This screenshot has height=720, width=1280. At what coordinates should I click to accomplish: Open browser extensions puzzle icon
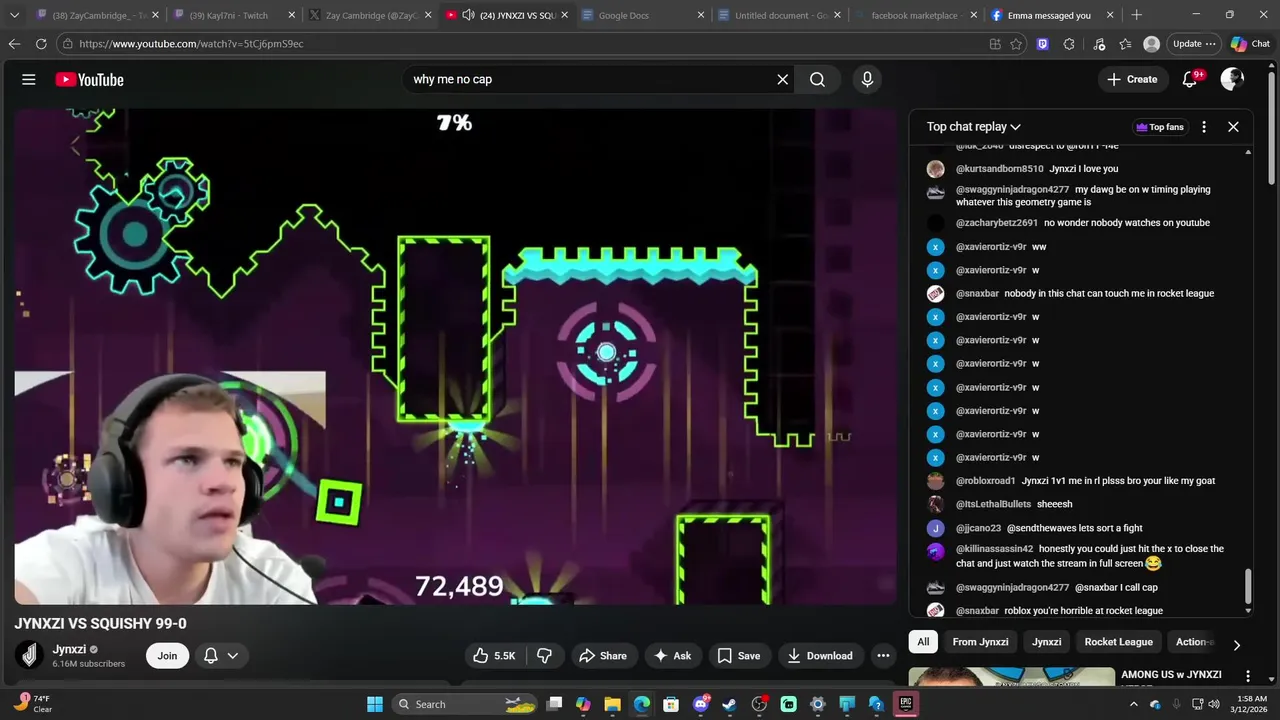click(1069, 44)
